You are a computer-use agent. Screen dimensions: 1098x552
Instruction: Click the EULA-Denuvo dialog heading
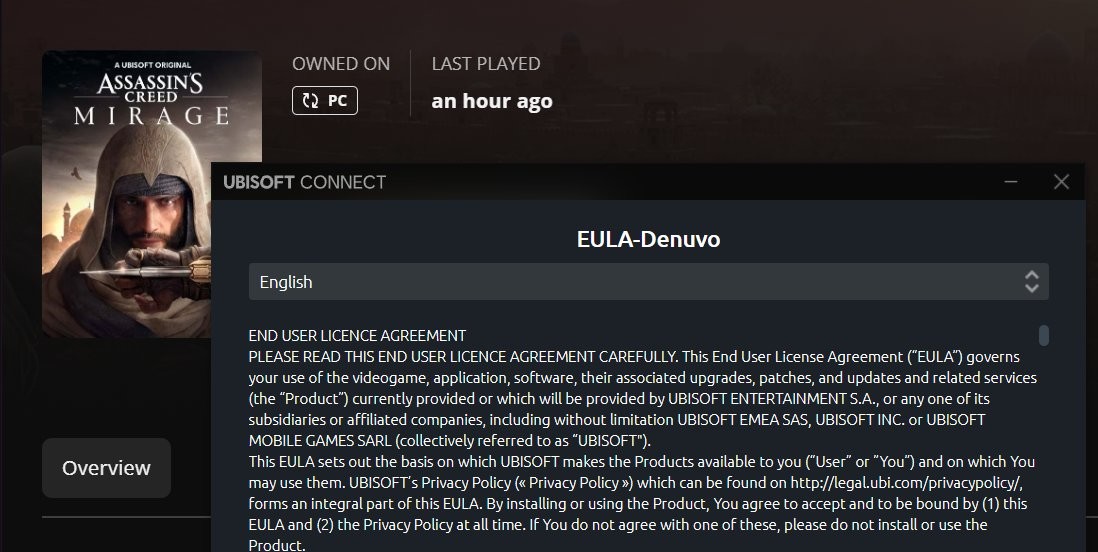tap(648, 239)
